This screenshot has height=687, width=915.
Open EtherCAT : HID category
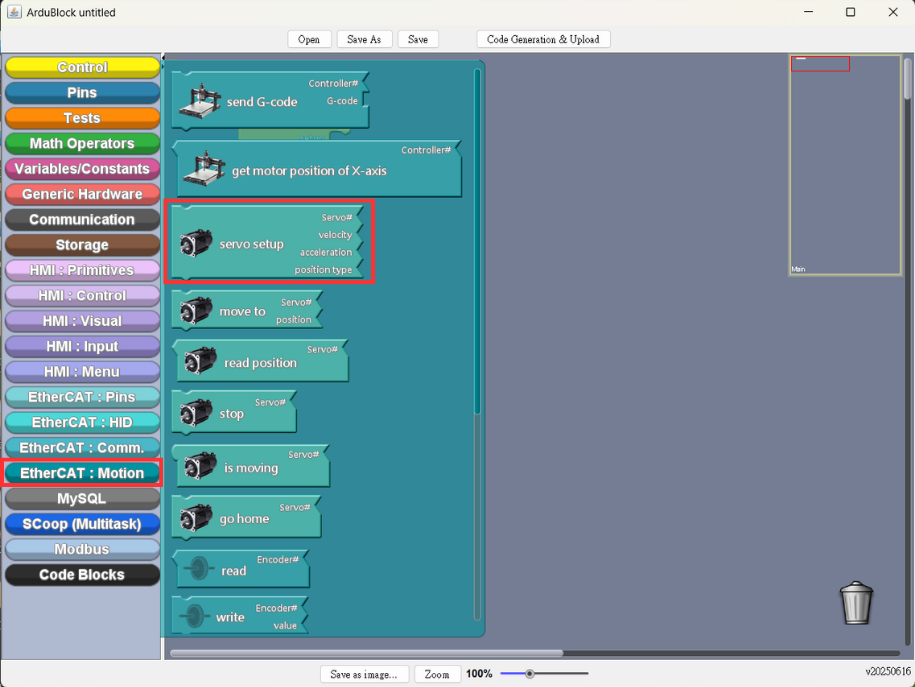point(82,423)
